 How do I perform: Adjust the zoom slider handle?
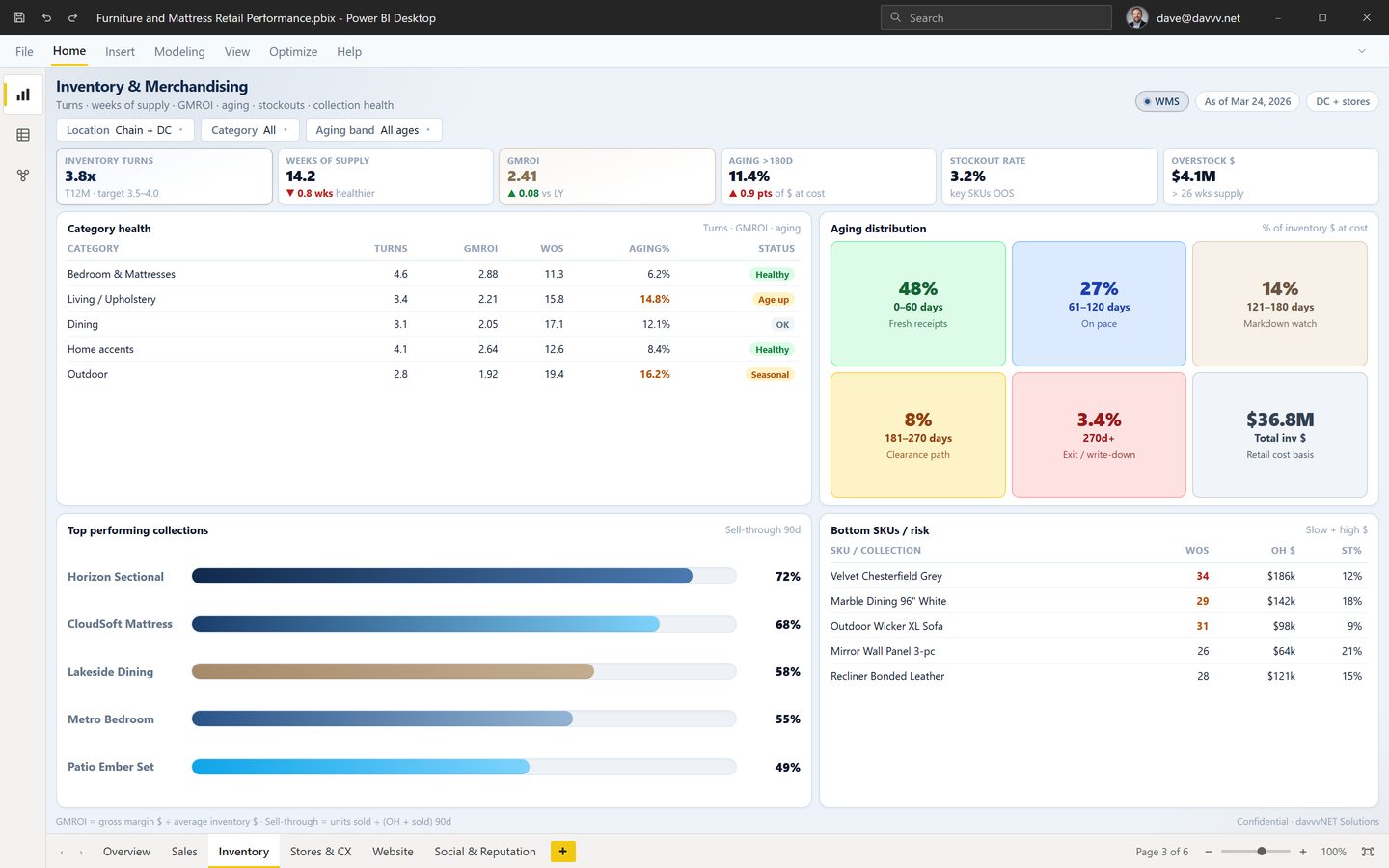1262,852
